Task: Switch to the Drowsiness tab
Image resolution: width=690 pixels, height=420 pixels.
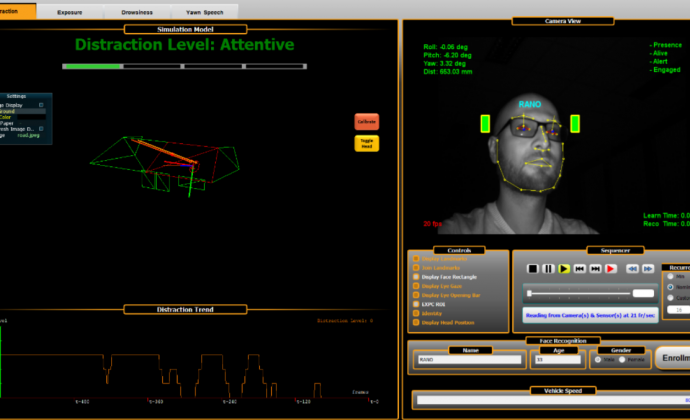Action: pos(137,12)
